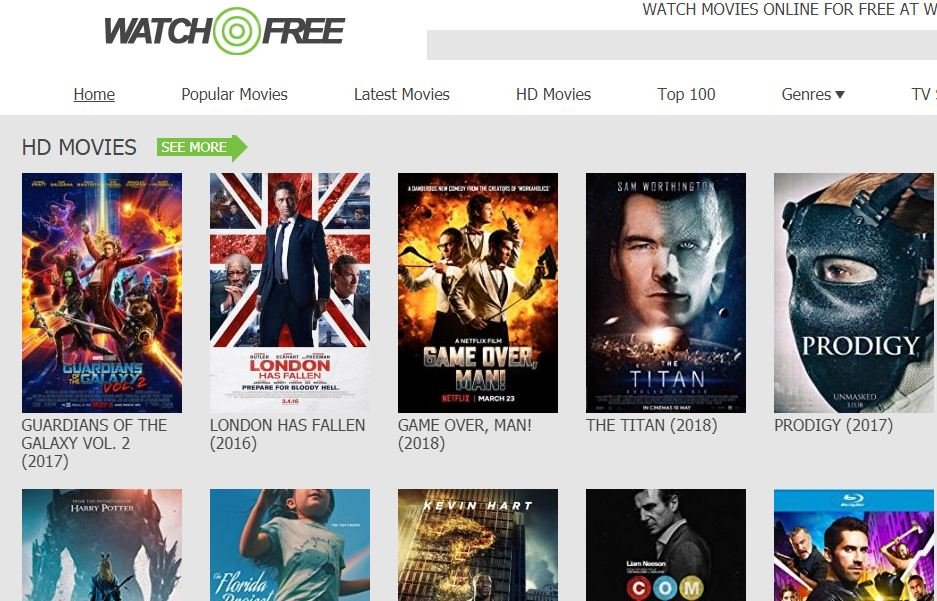Go to Popular Movies
This screenshot has height=601, width=937.
coord(234,94)
